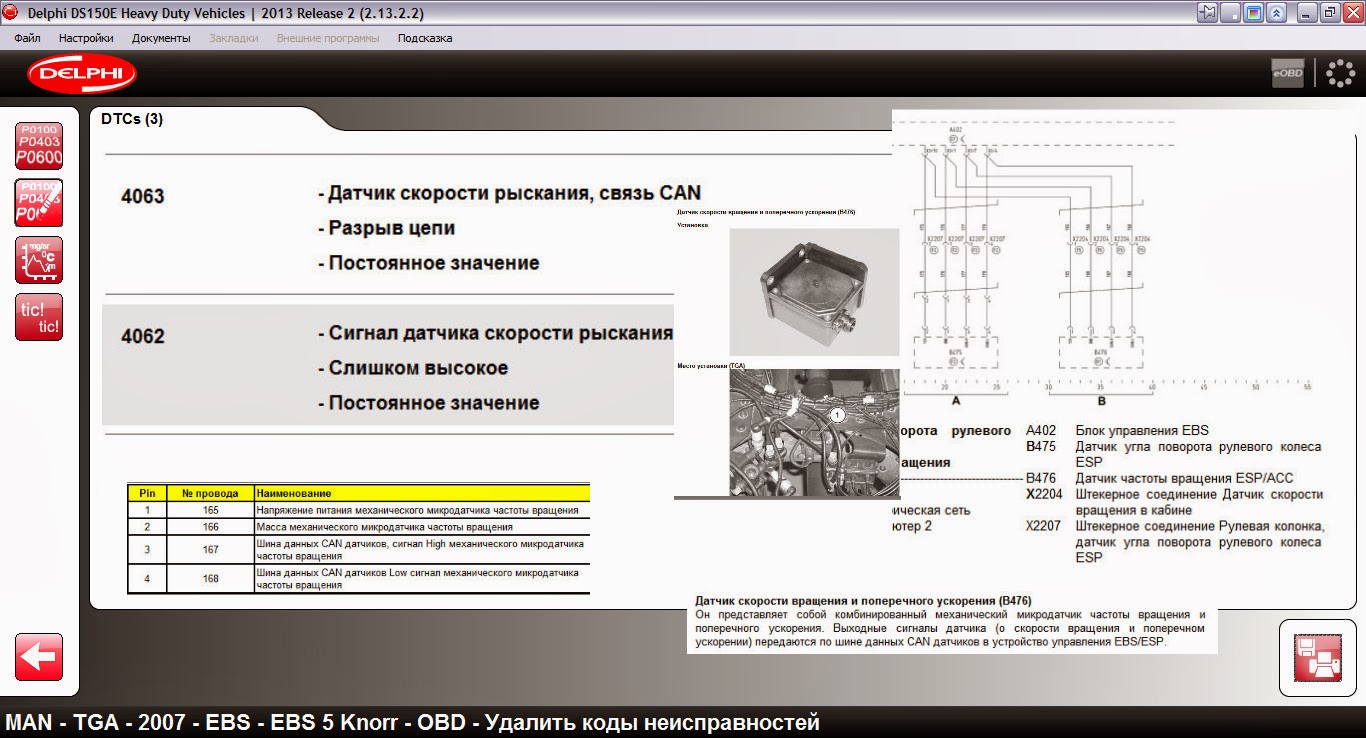The width and height of the screenshot is (1366, 738).
Task: Select fault code 4063
Action: (143, 197)
